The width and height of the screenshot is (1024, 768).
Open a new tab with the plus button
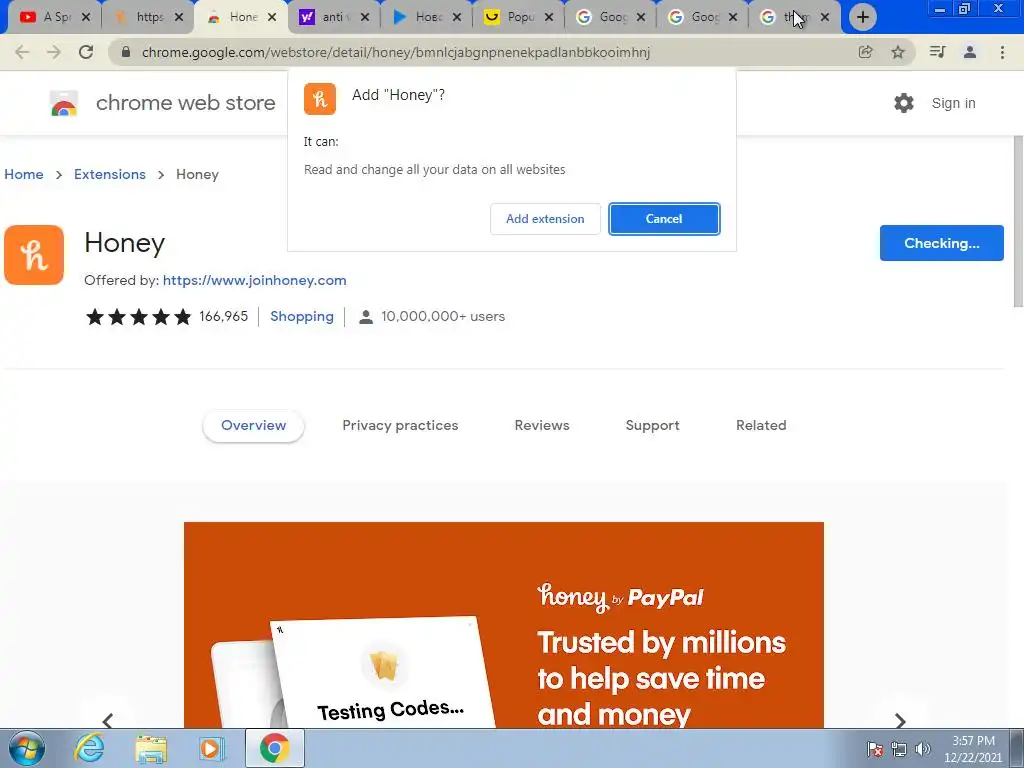click(863, 18)
